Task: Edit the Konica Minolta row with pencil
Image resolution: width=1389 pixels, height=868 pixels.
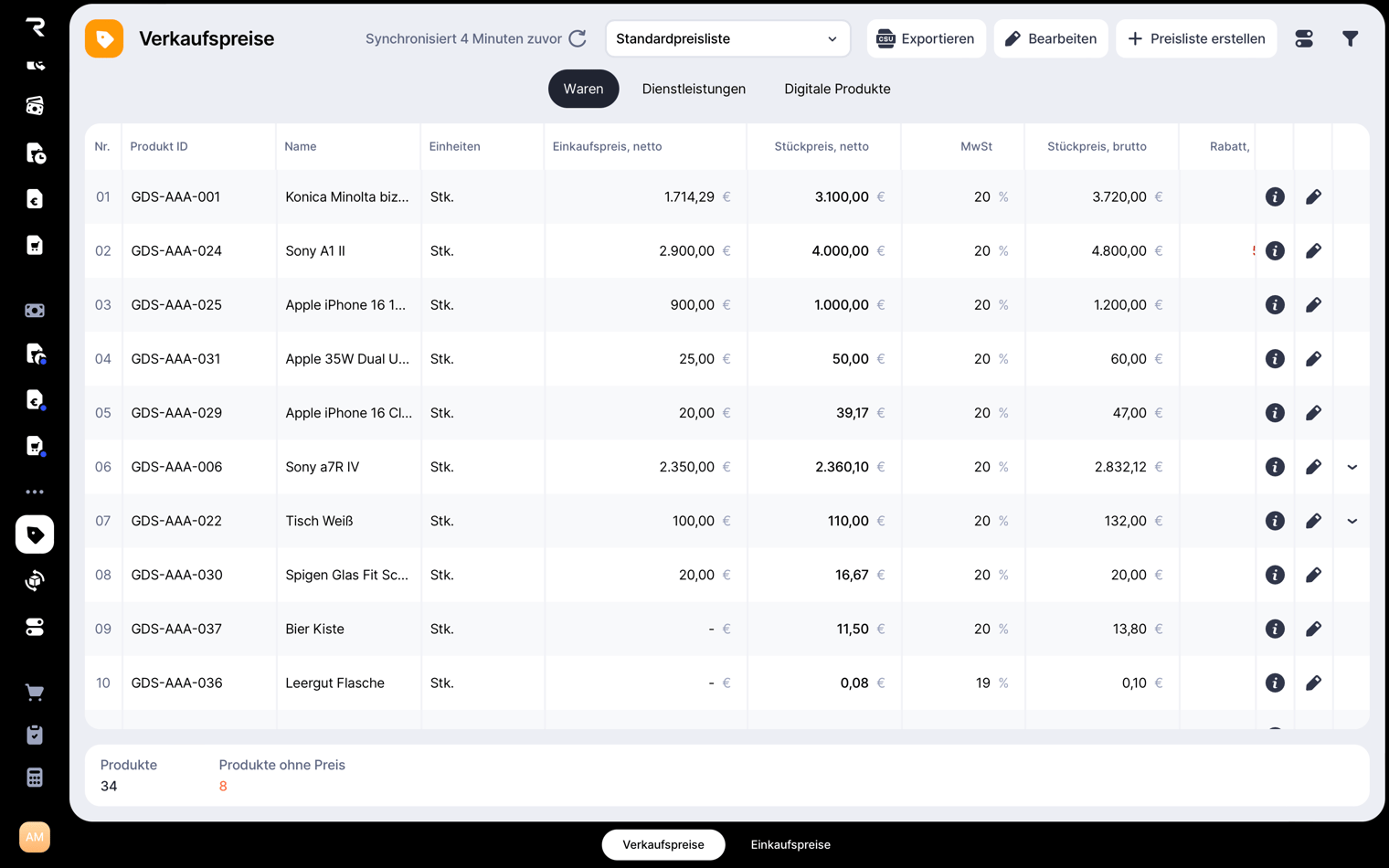Action: point(1313,197)
